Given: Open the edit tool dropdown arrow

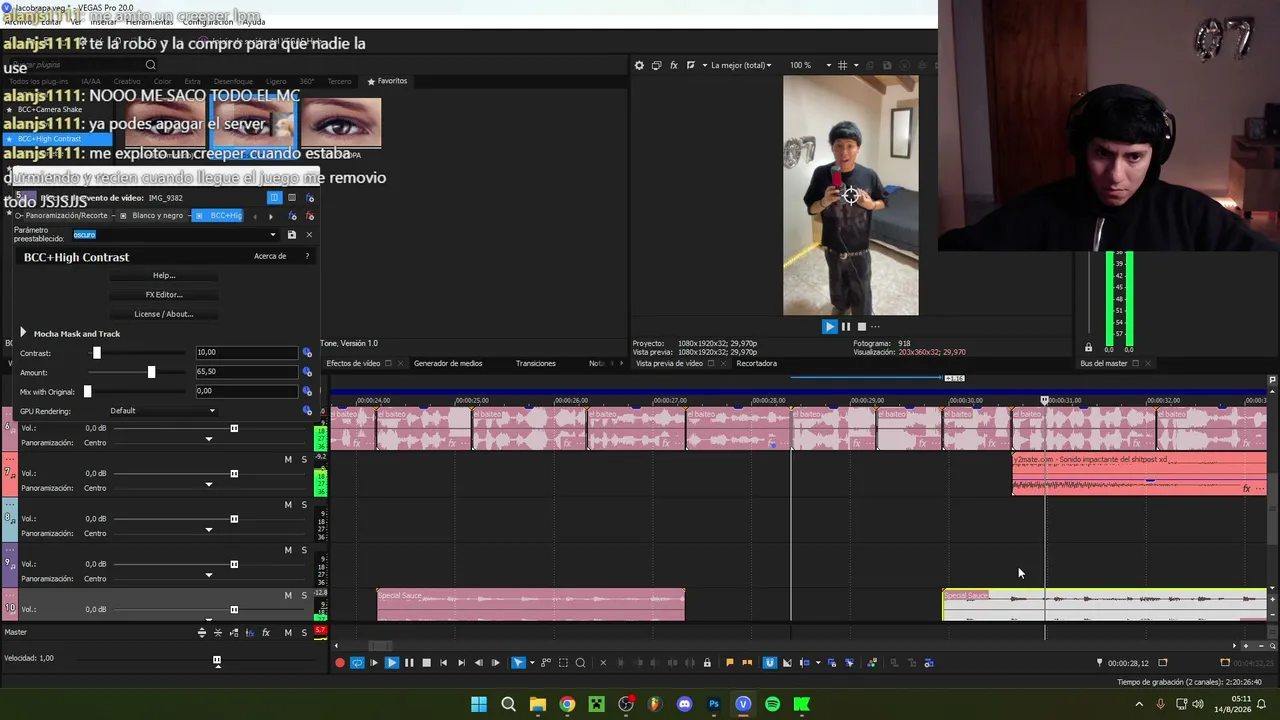Looking at the screenshot, I should [x=531, y=663].
